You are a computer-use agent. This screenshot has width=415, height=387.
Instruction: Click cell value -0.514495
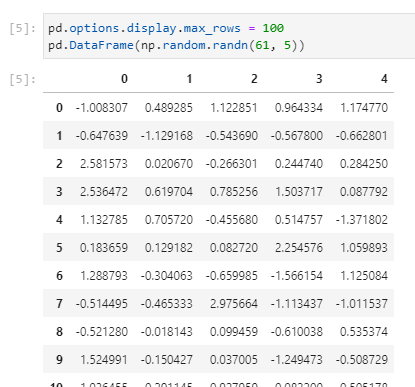coord(102,304)
